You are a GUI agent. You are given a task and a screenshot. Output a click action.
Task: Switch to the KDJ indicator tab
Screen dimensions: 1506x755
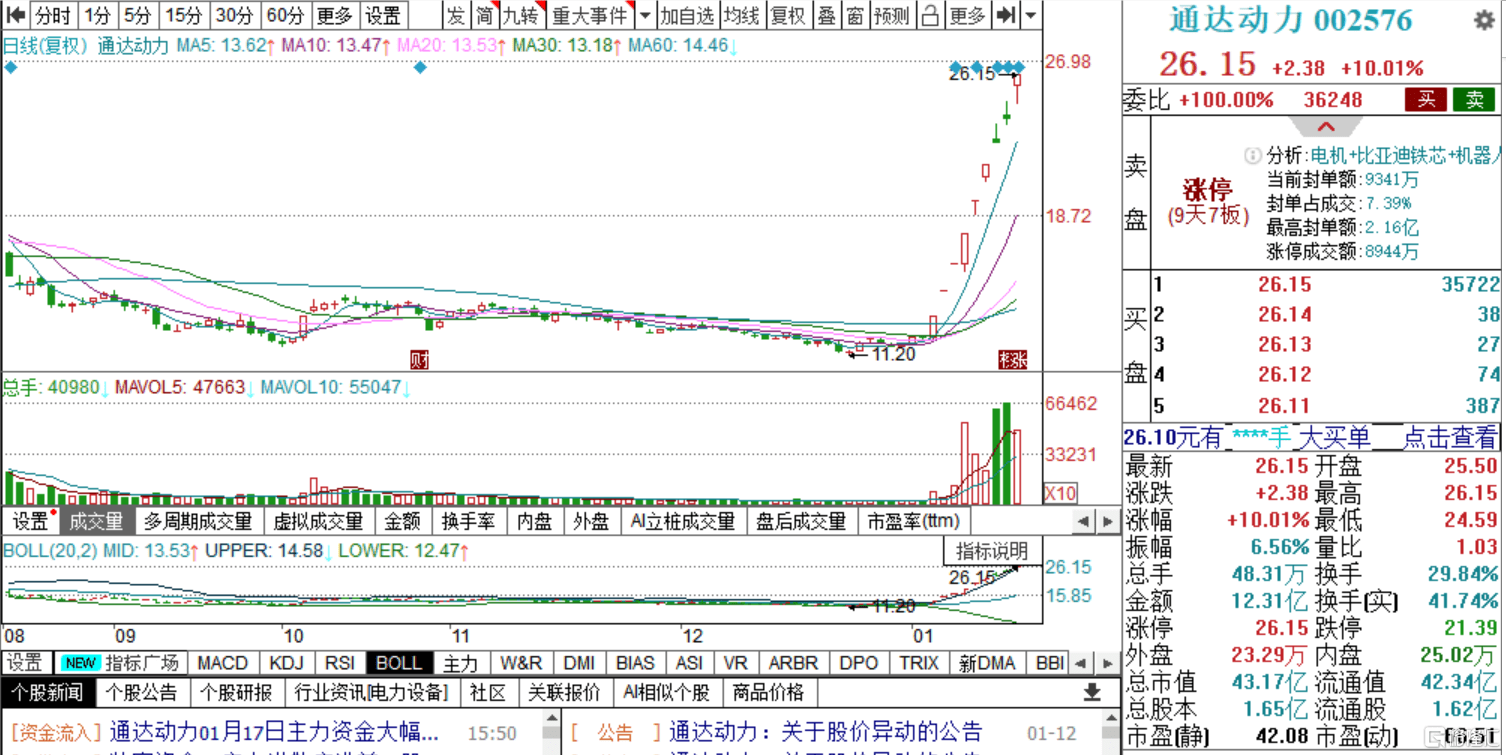[284, 663]
